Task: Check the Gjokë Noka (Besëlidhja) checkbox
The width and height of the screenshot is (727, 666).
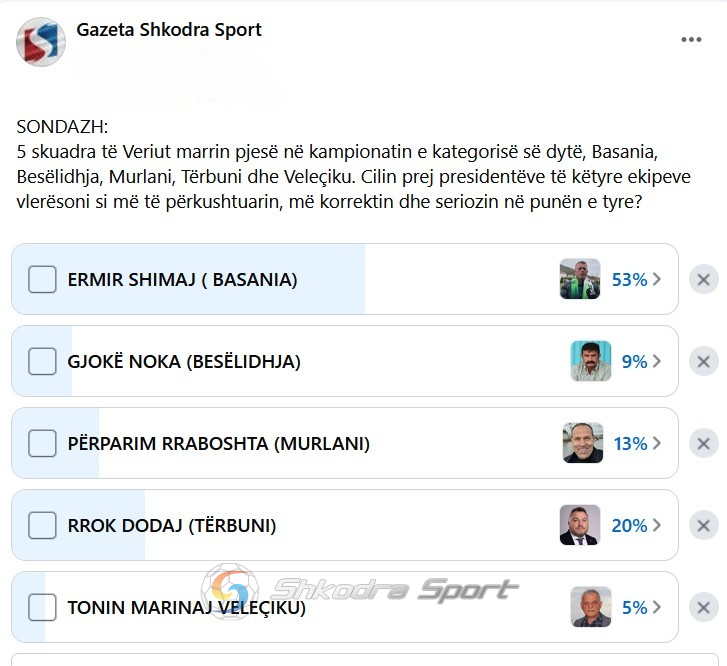Action: click(x=42, y=361)
